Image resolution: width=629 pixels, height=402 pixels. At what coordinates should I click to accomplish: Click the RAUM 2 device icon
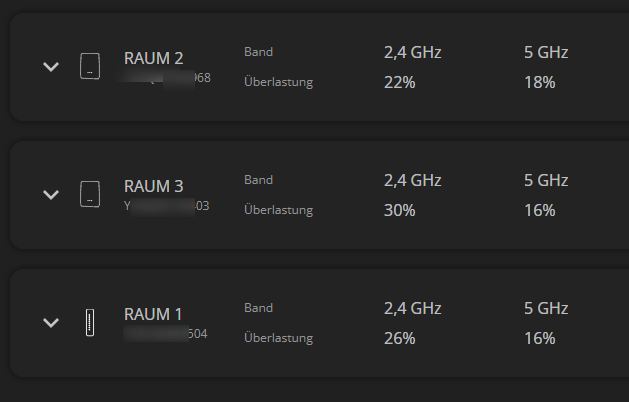(x=90, y=67)
